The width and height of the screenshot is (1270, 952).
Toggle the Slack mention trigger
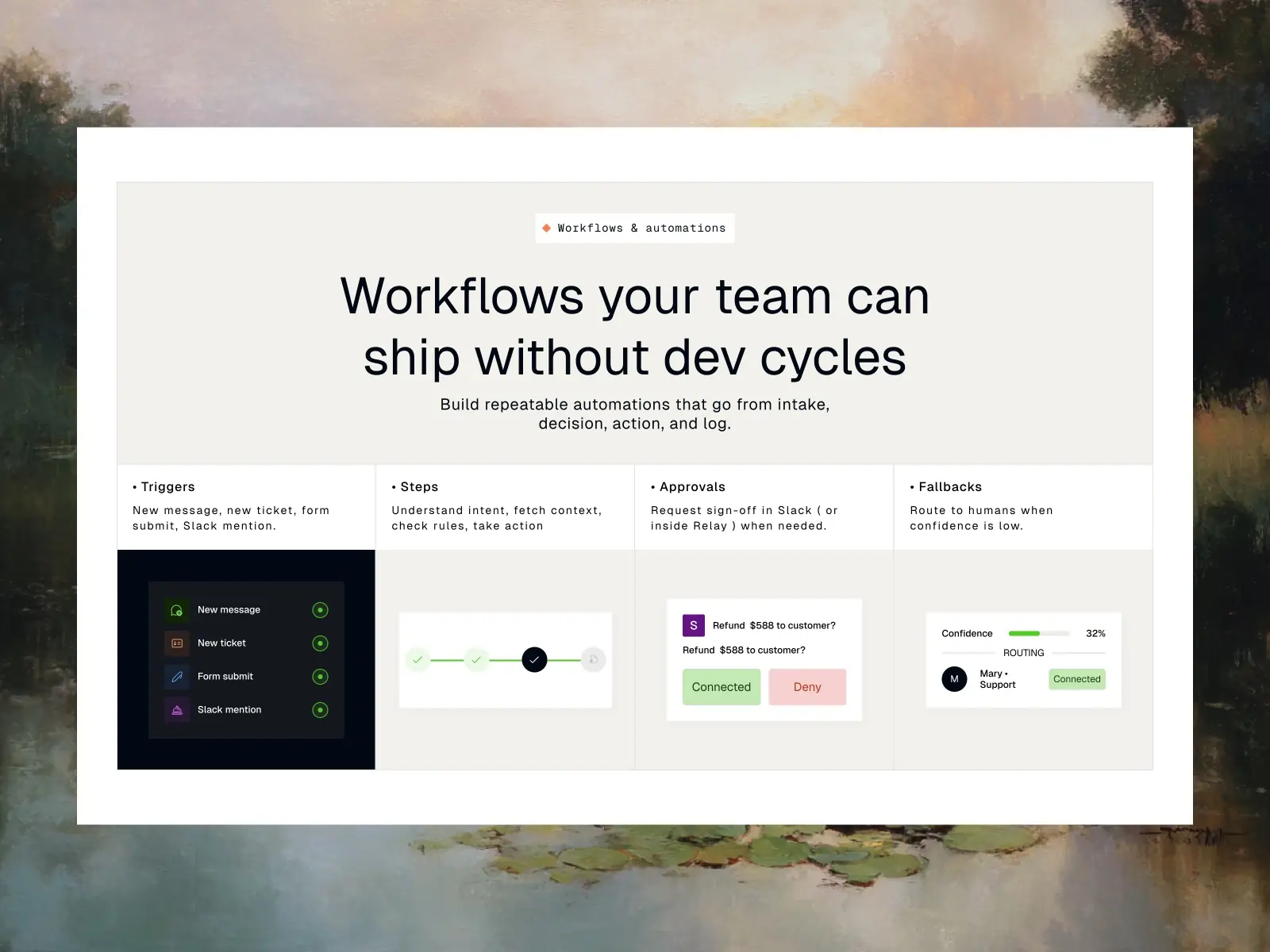pyautogui.click(x=320, y=709)
